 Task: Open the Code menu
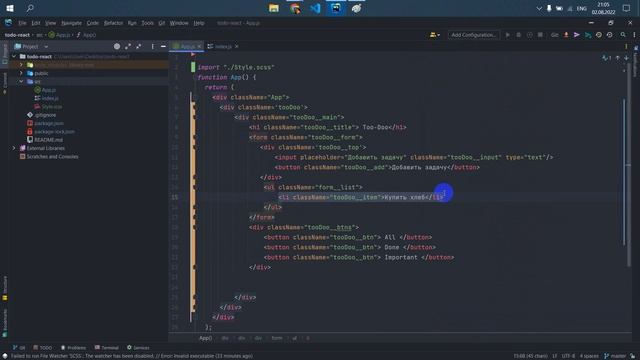[x=93, y=23]
